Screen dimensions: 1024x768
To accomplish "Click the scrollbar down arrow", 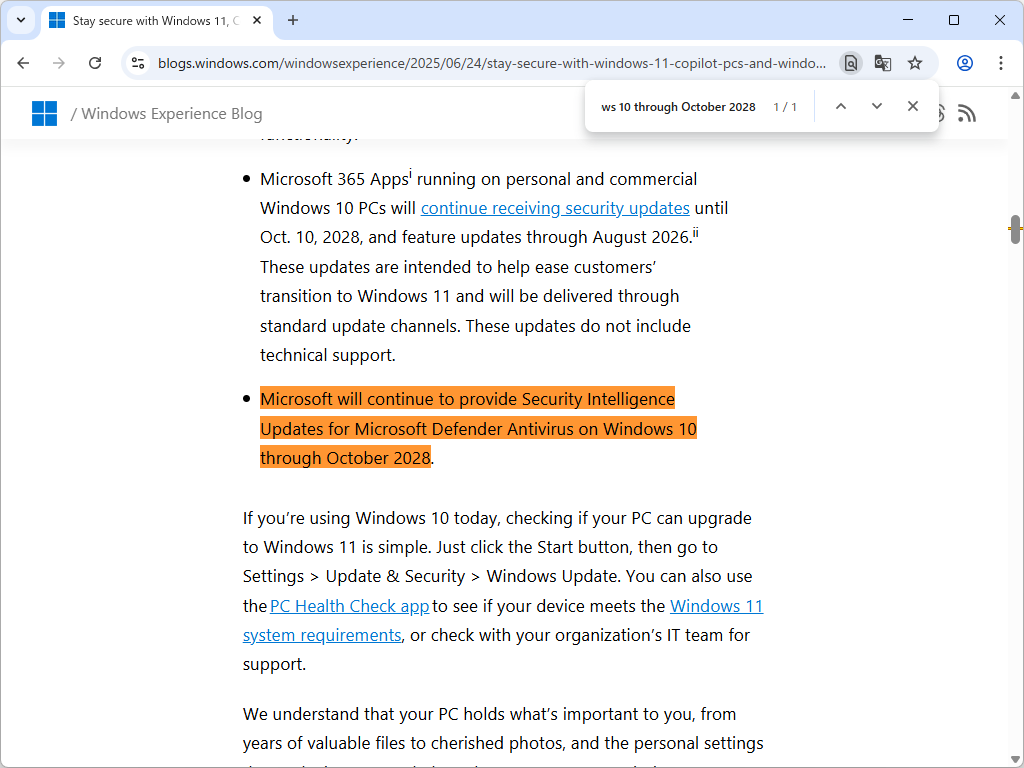I will 1016,761.
